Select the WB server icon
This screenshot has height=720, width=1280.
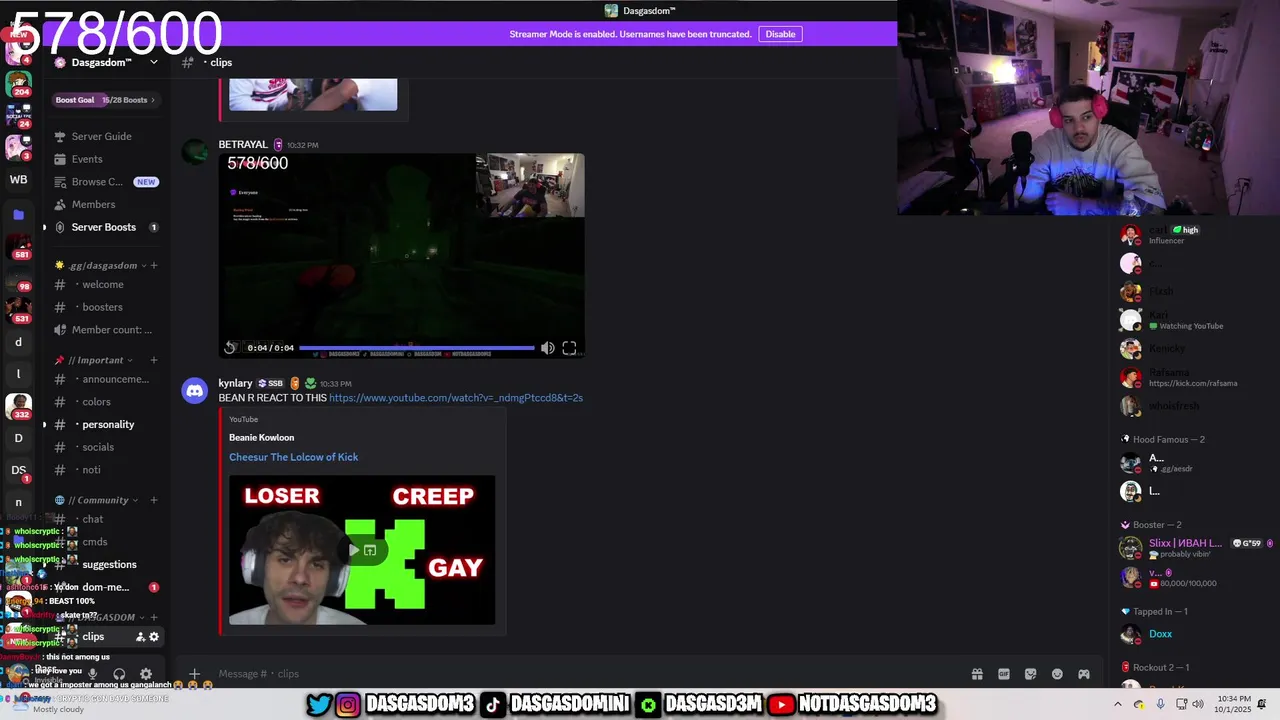point(18,180)
